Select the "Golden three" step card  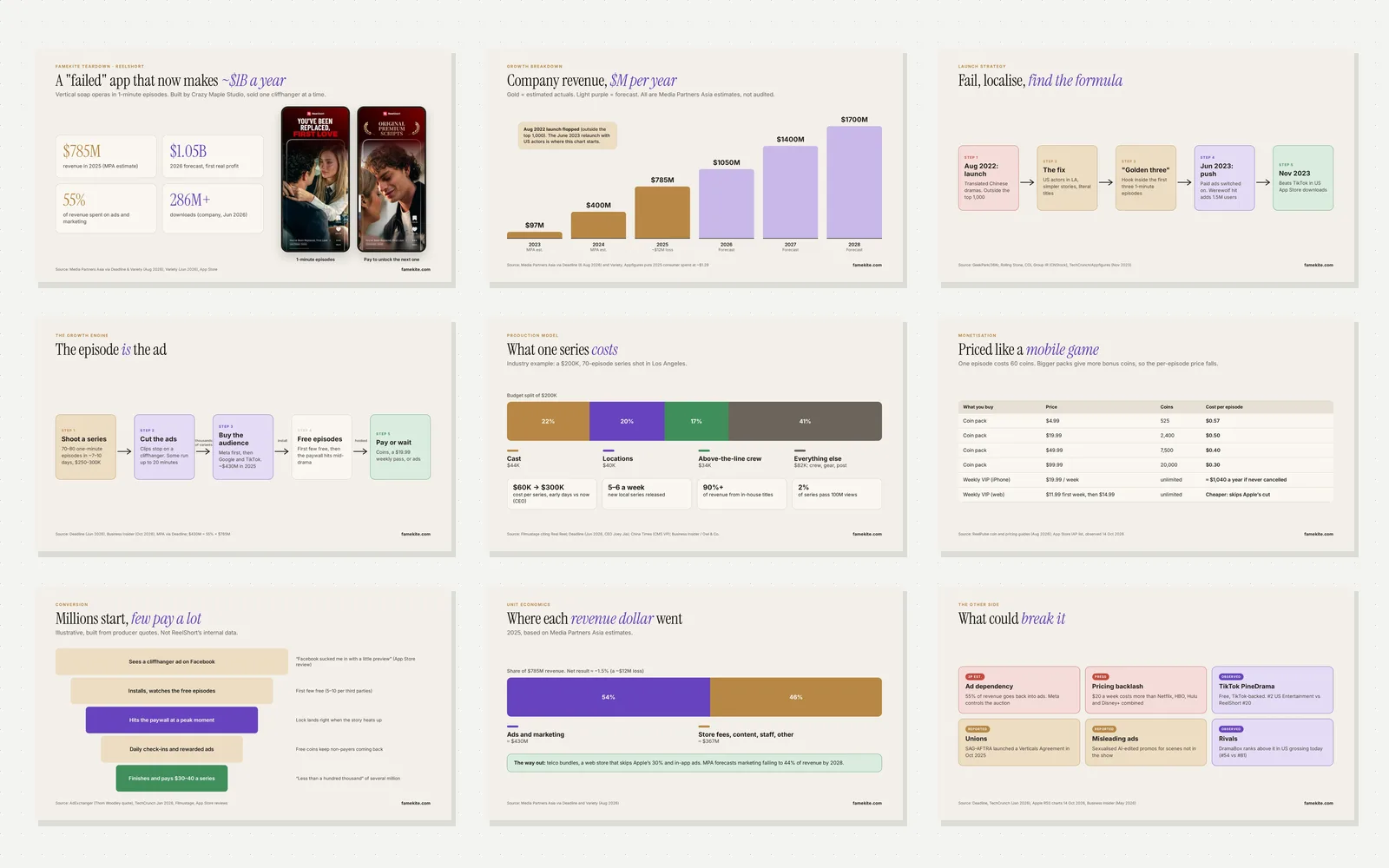coord(1146,178)
